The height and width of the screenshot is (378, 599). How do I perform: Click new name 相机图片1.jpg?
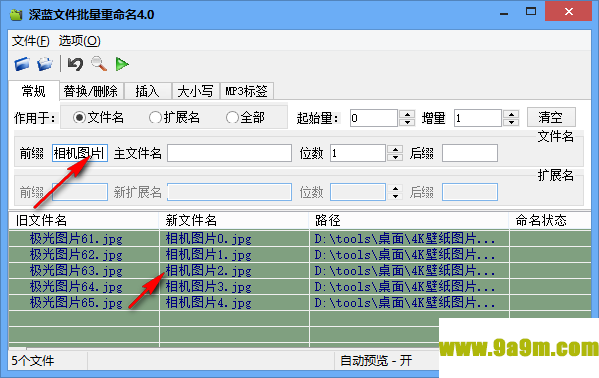point(209,255)
